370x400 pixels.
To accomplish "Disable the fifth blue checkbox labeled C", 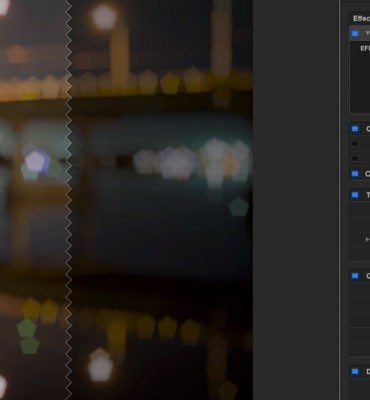I will coord(355,276).
